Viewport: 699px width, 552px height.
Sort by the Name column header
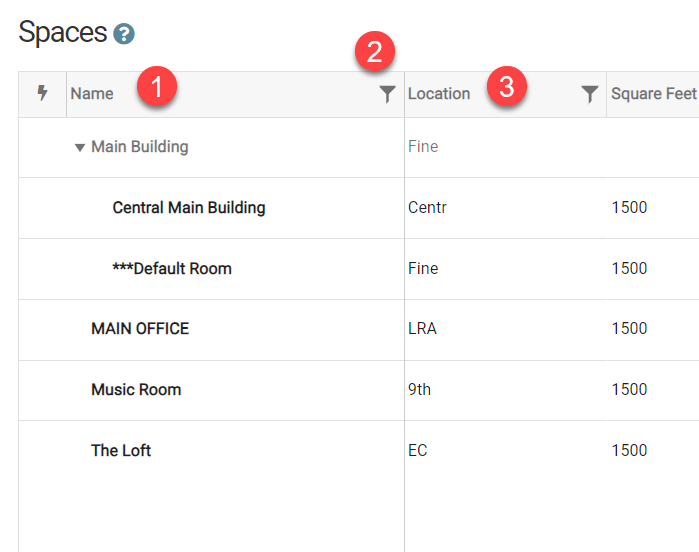(92, 94)
